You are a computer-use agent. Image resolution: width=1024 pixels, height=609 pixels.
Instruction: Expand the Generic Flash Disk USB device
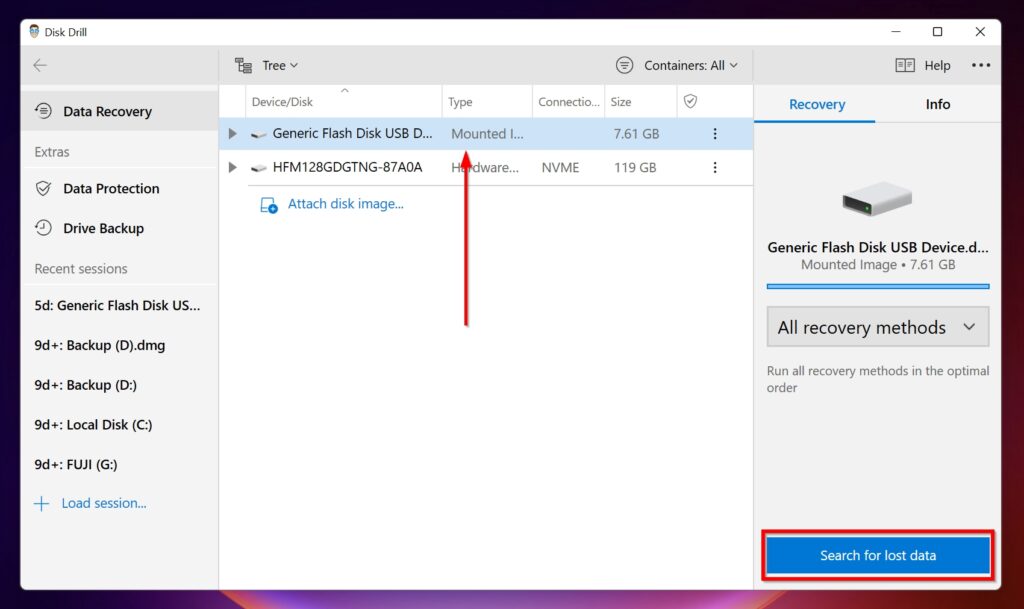[x=233, y=133]
